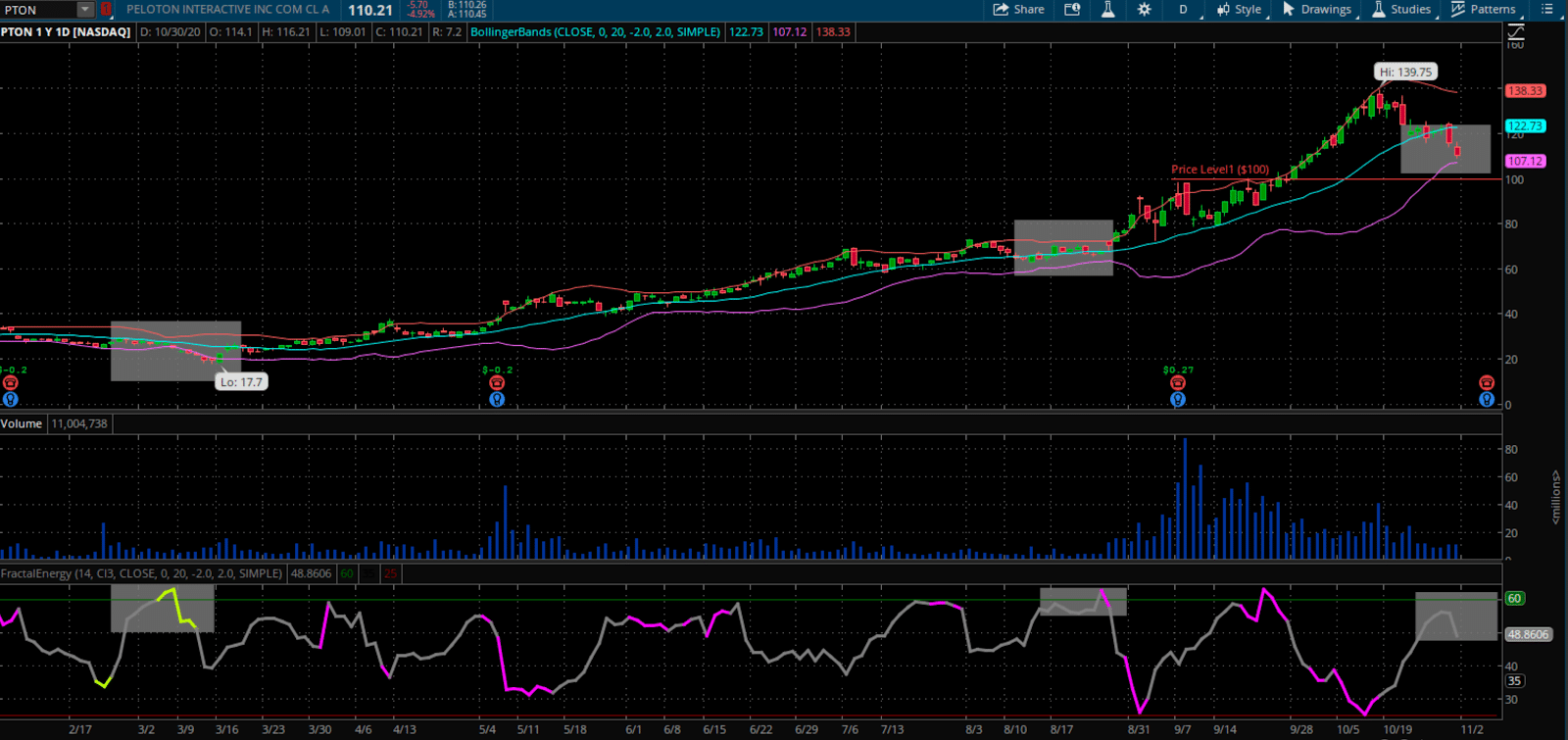1568x740 pixels.
Task: Click the O: 114.1 open value
Action: coord(230,32)
